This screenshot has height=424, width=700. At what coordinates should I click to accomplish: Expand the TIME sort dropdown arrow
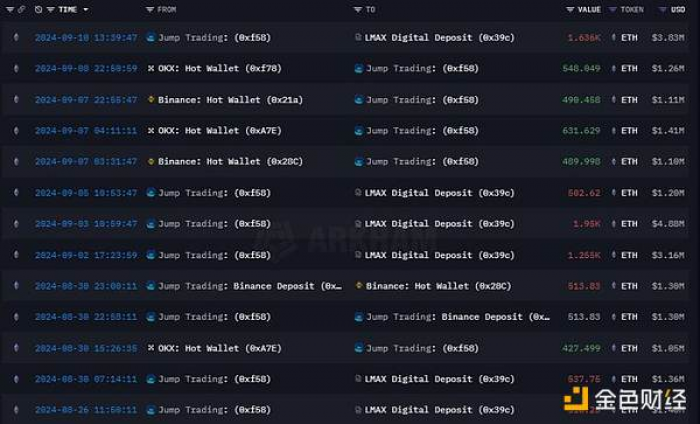point(86,9)
